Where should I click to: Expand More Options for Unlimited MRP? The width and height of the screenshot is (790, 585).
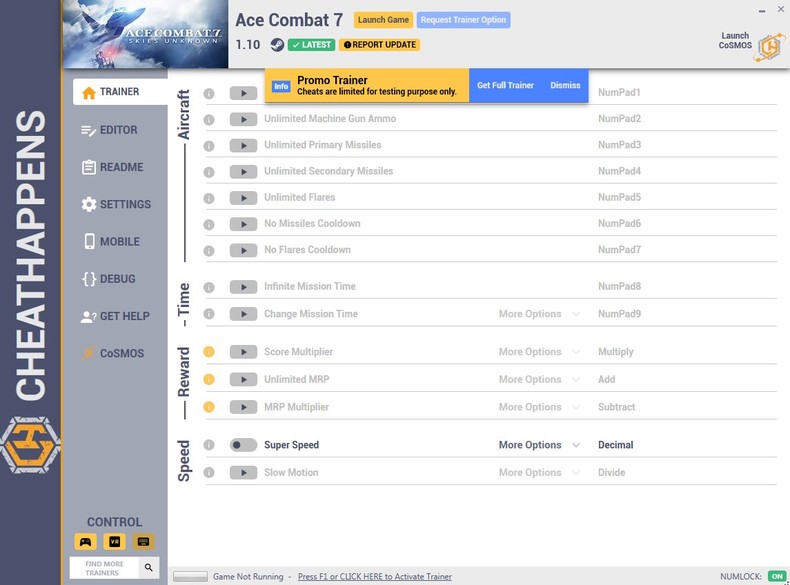point(539,379)
